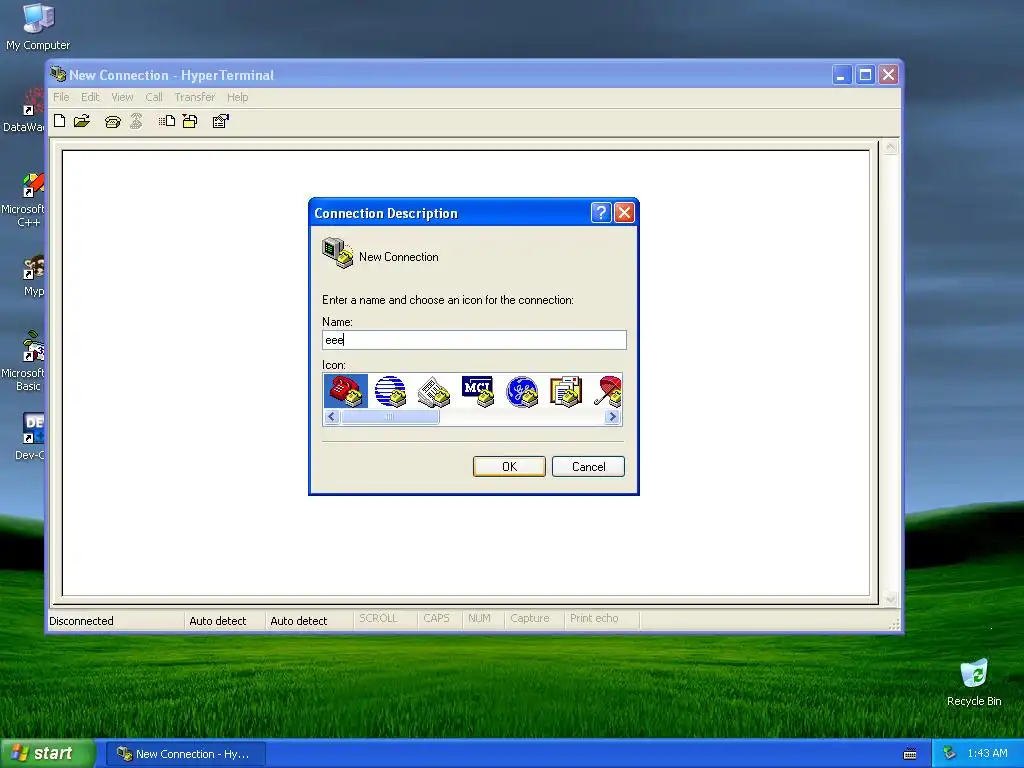Open the Call menu
This screenshot has width=1024, height=768.
[153, 97]
